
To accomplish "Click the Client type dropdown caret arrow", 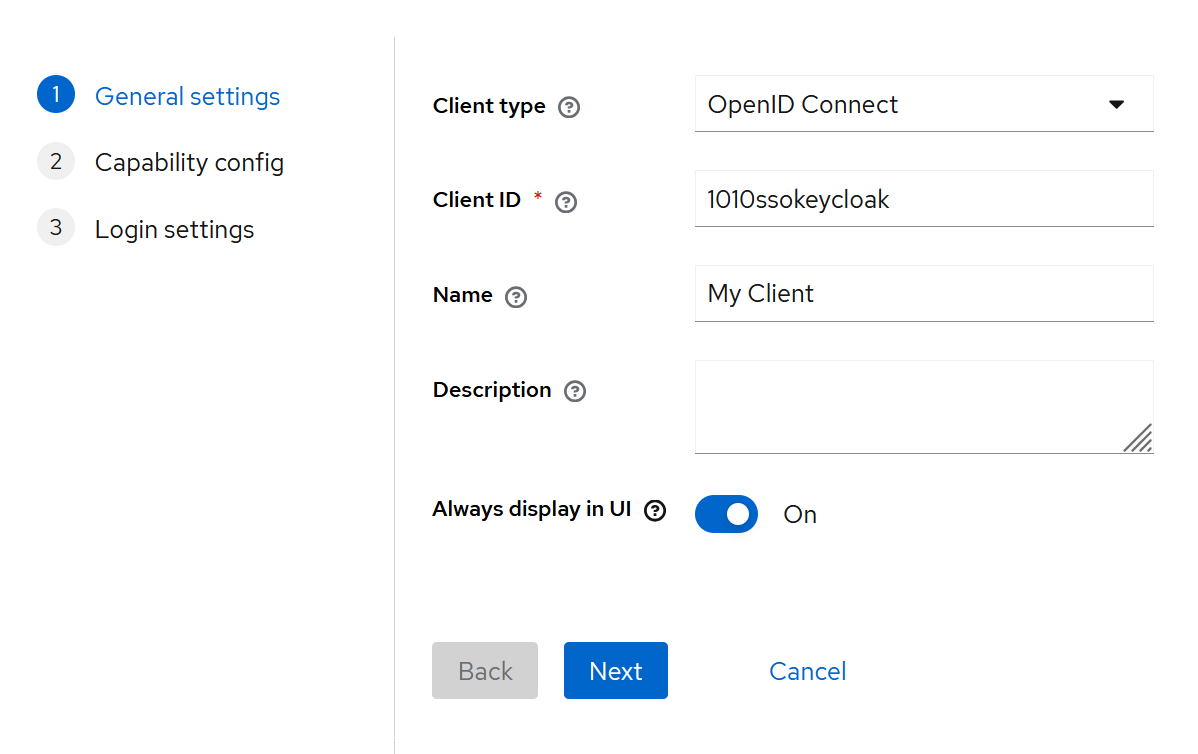I will pos(1117,104).
